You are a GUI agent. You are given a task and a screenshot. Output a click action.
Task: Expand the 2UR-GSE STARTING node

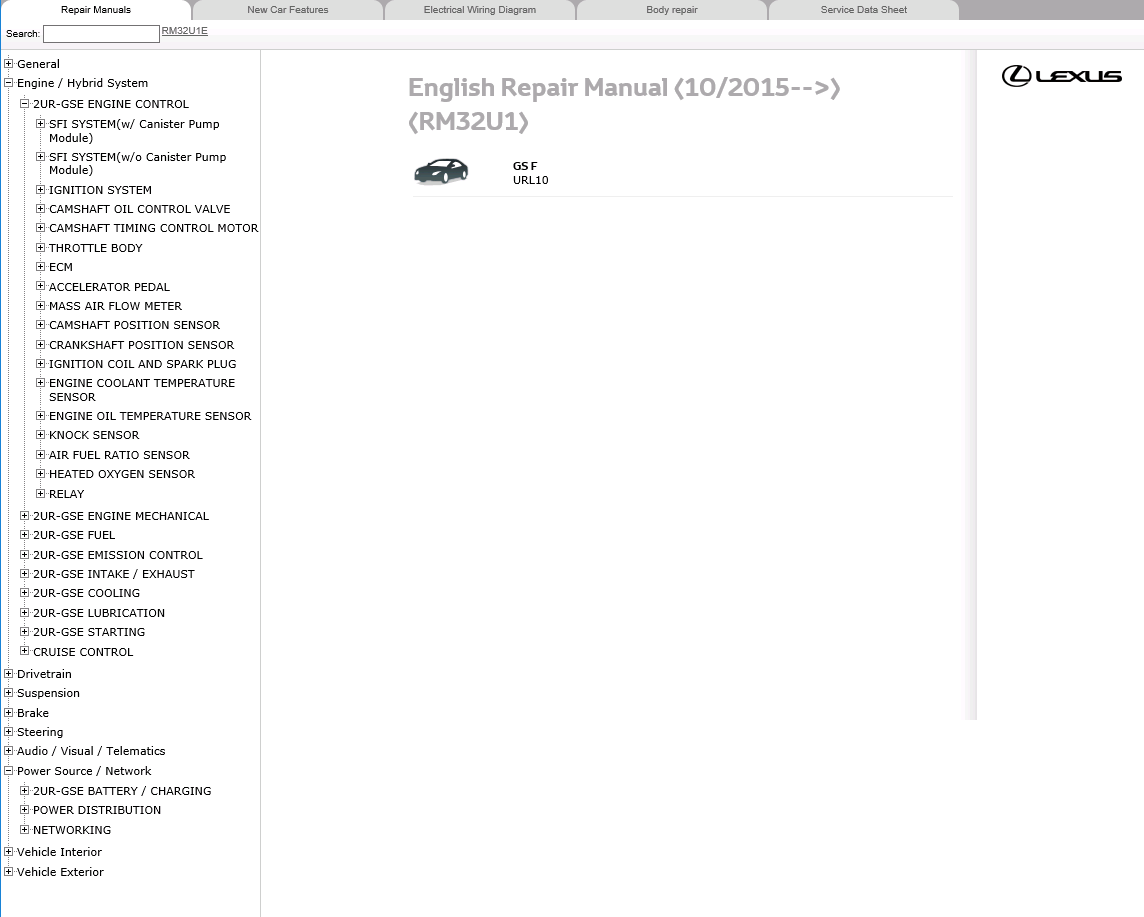pyautogui.click(x=25, y=632)
